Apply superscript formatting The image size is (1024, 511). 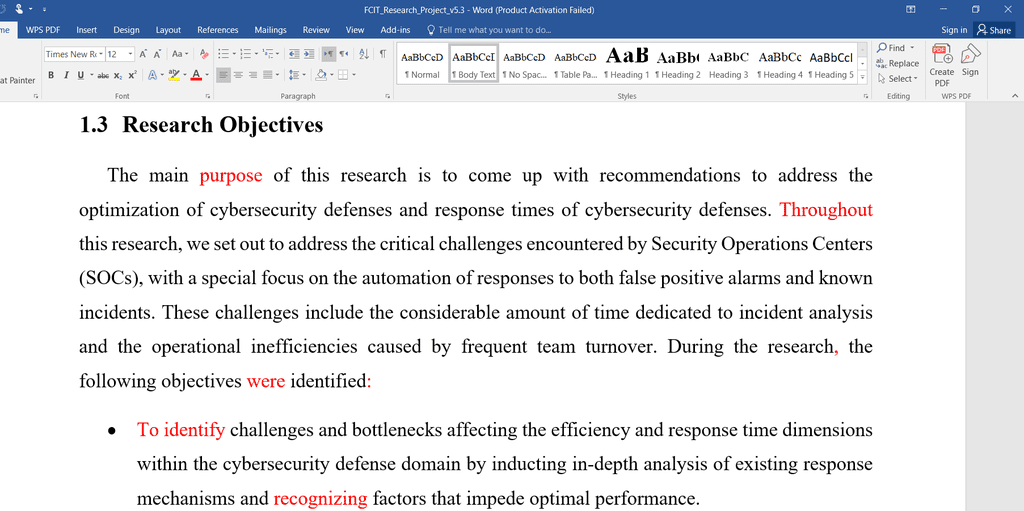pyautogui.click(x=133, y=75)
